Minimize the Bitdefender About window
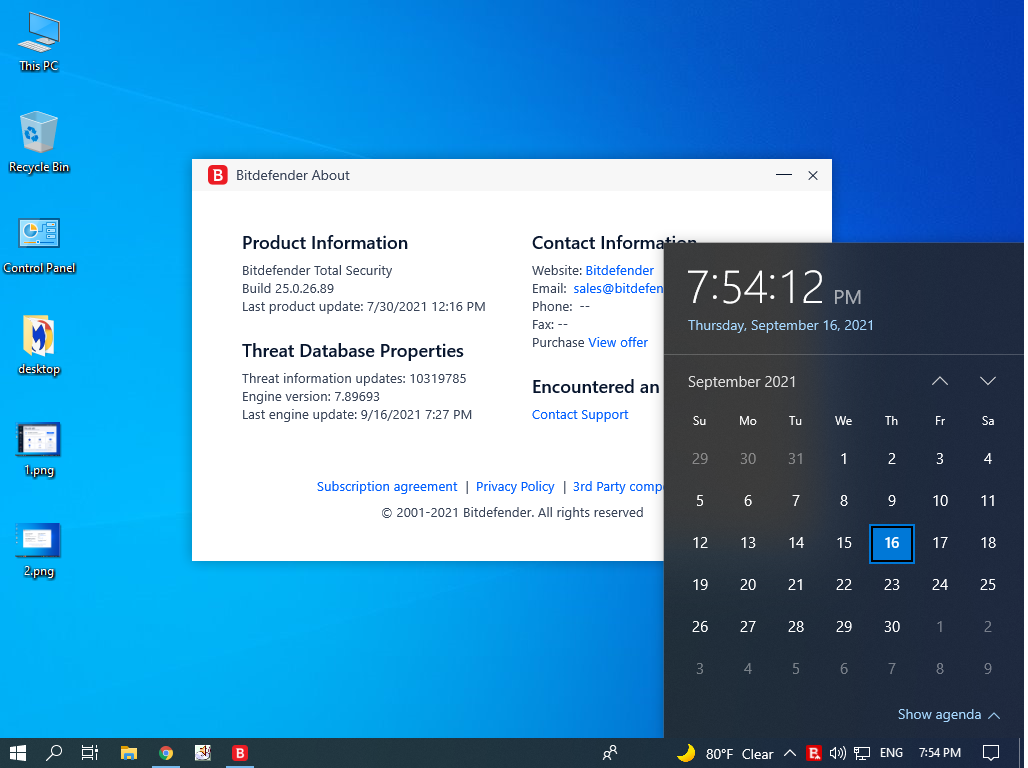This screenshot has height=768, width=1028. [x=783, y=175]
